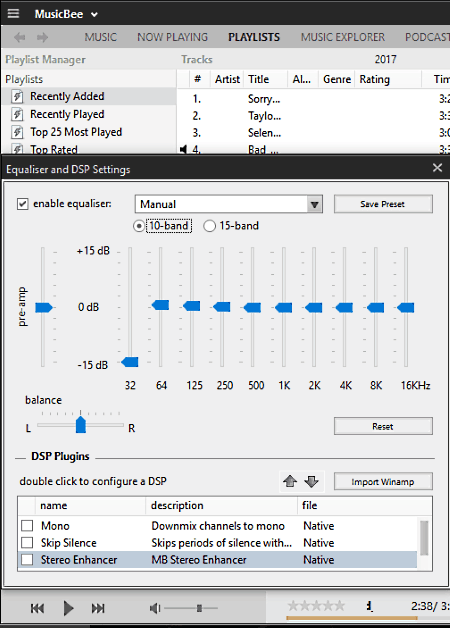Screen dimensions: 450x628
Task: Select the Stereo Enhancer plugin row
Action: pyautogui.click(x=217, y=560)
